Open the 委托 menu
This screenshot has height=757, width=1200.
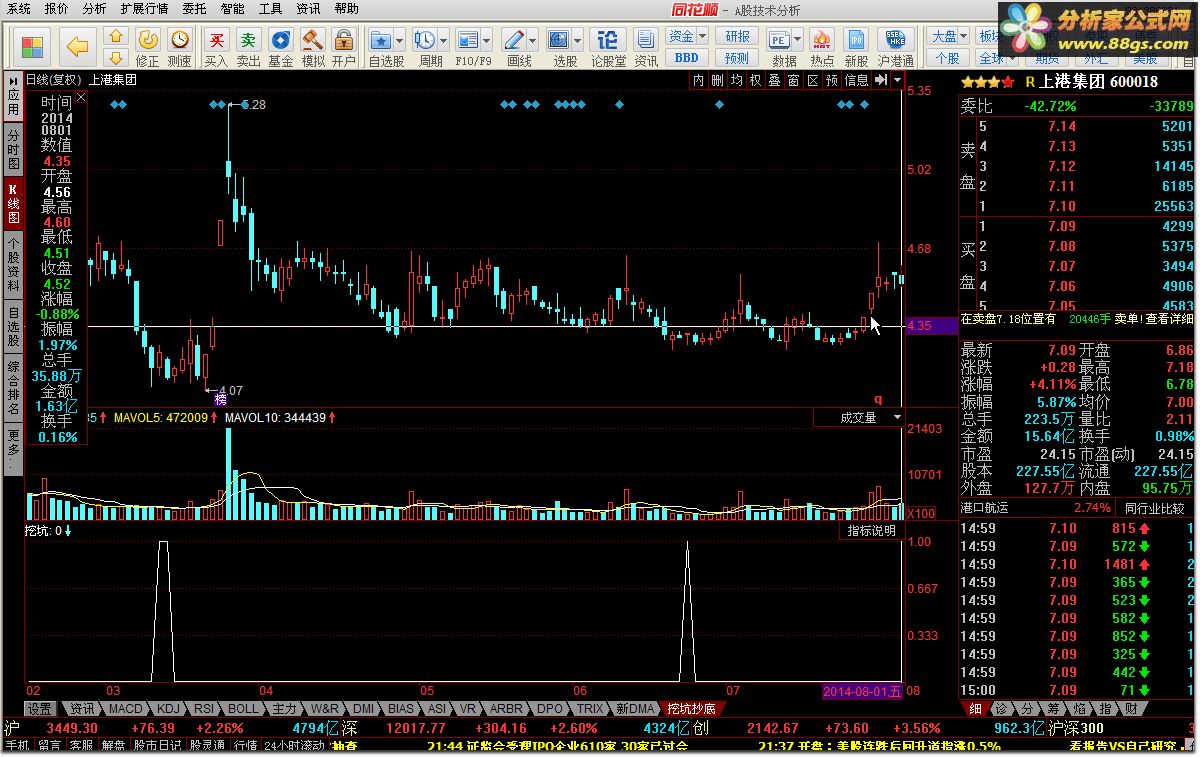(195, 9)
